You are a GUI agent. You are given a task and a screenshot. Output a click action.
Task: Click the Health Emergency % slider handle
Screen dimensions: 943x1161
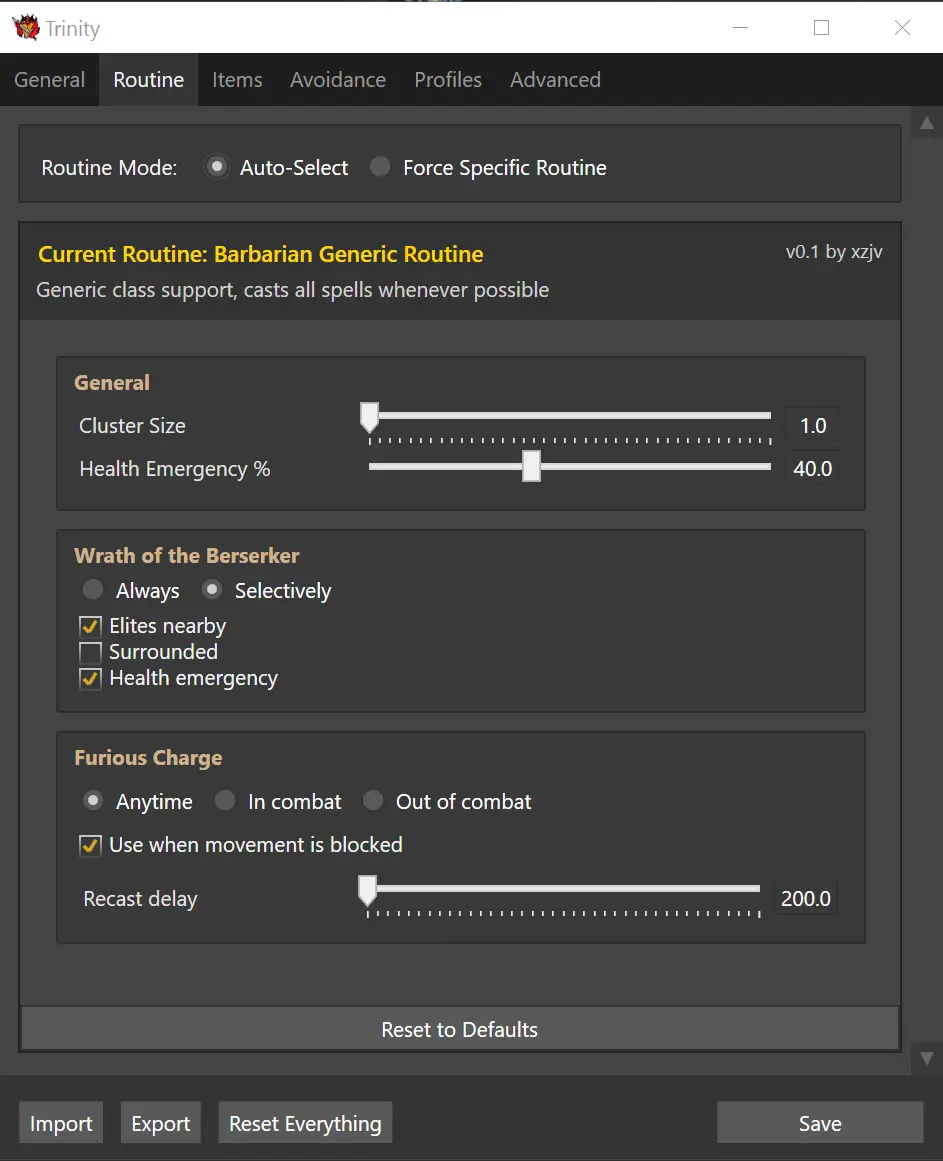click(x=531, y=466)
